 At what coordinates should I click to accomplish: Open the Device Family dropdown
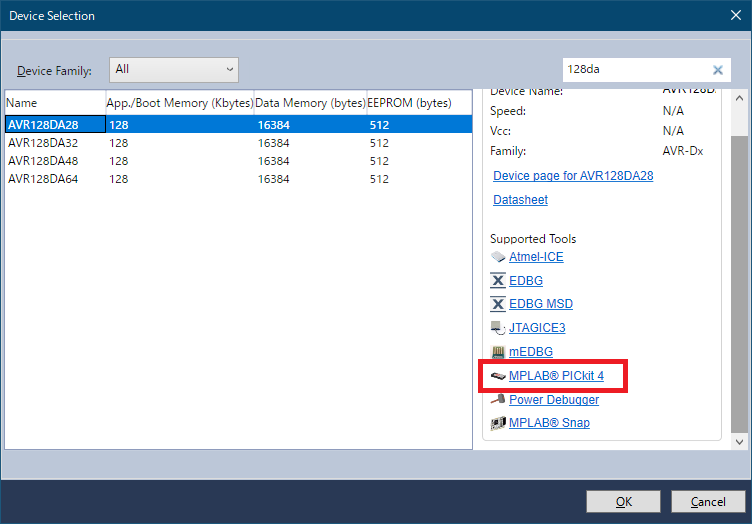[x=173, y=70]
